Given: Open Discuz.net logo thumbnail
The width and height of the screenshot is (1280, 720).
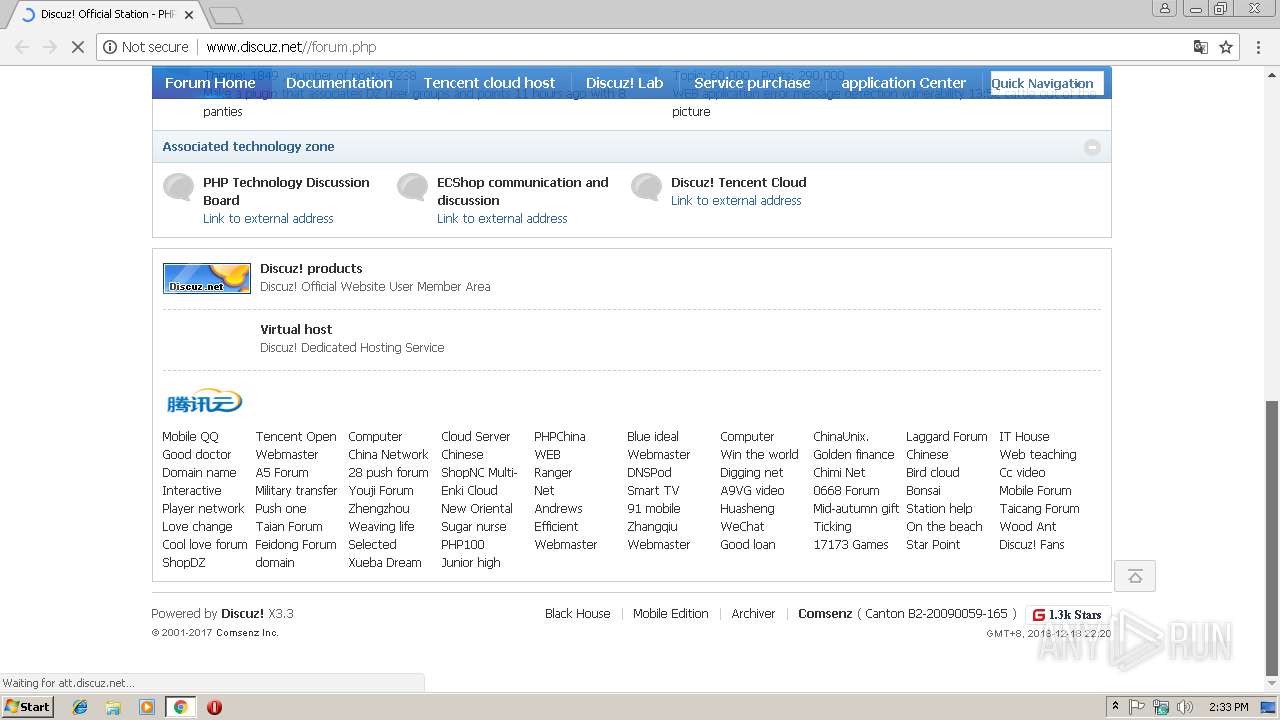Looking at the screenshot, I should click(x=207, y=278).
